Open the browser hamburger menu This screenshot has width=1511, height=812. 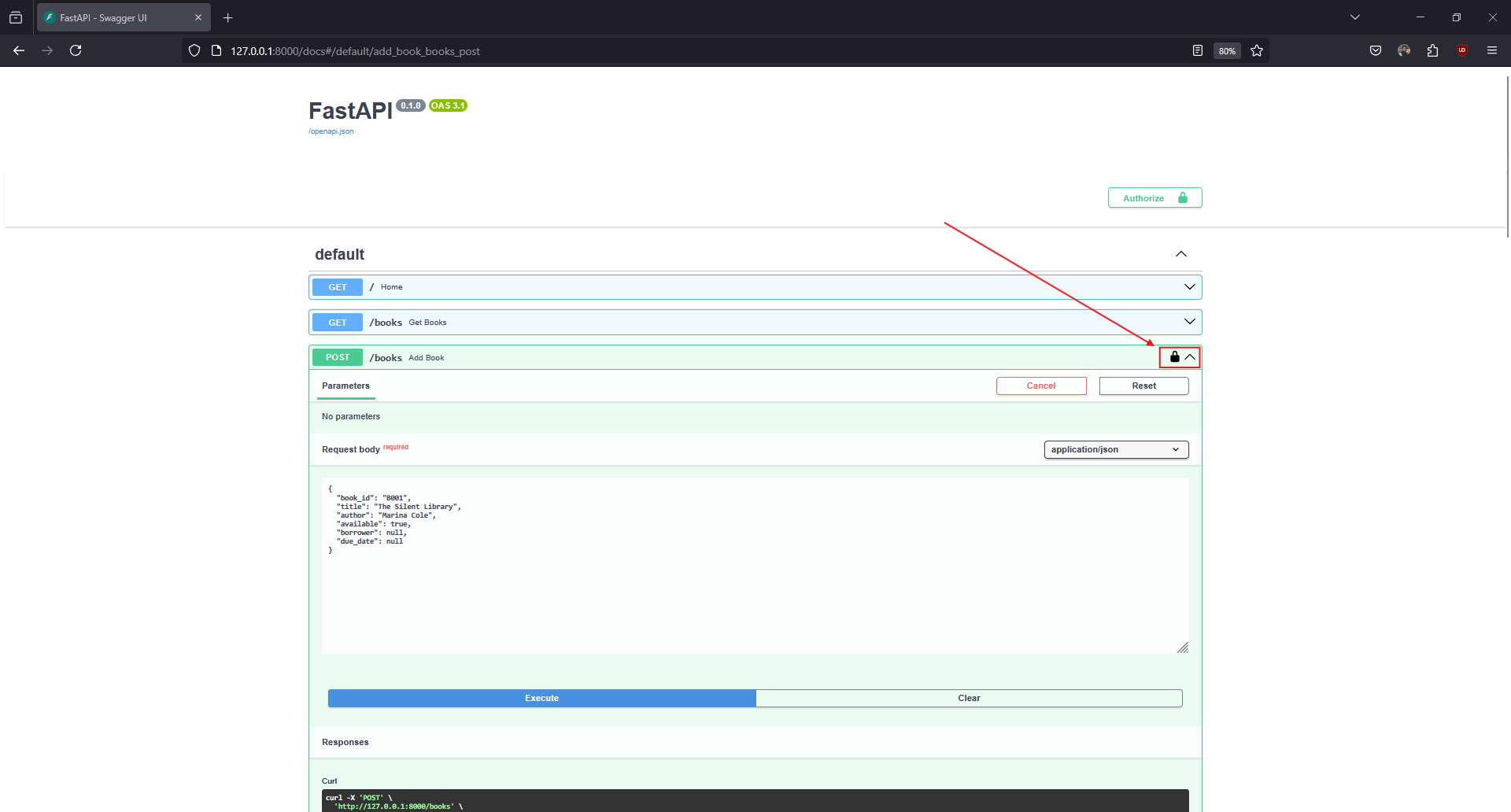point(1492,50)
